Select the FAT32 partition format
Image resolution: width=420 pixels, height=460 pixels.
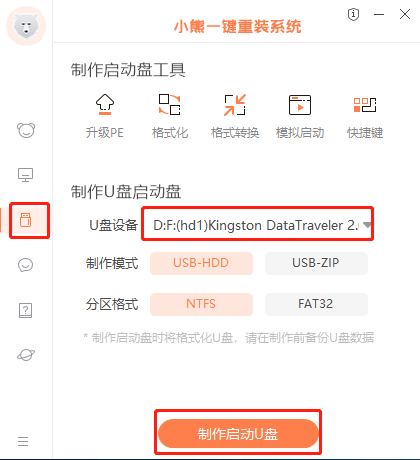[316, 304]
